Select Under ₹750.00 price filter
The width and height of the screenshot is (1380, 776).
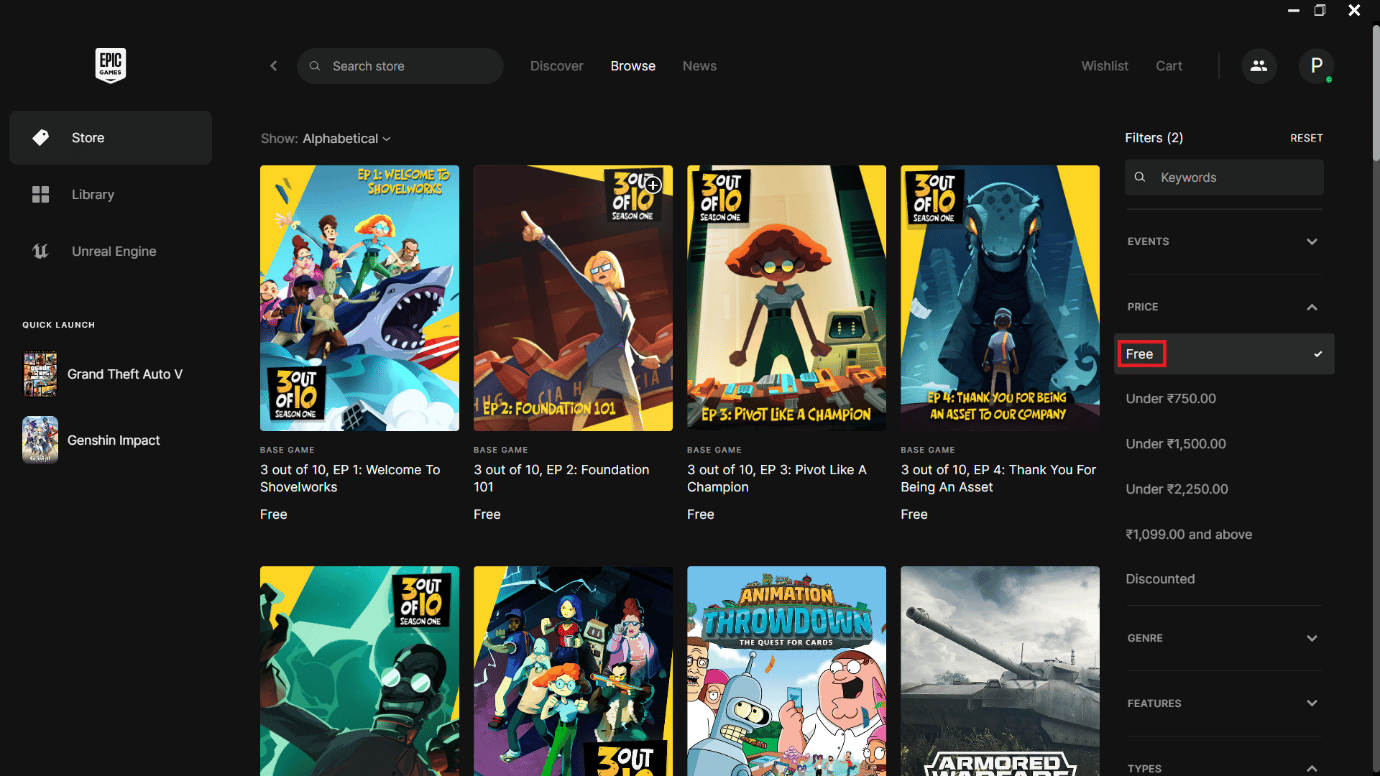click(x=1171, y=399)
